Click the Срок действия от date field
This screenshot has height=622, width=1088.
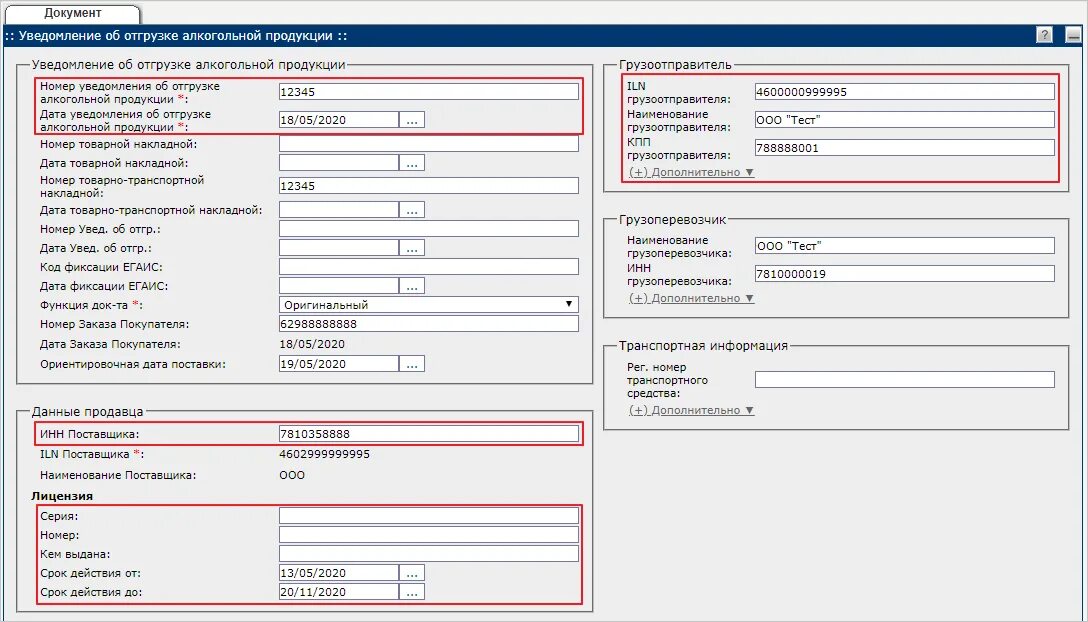(339, 573)
